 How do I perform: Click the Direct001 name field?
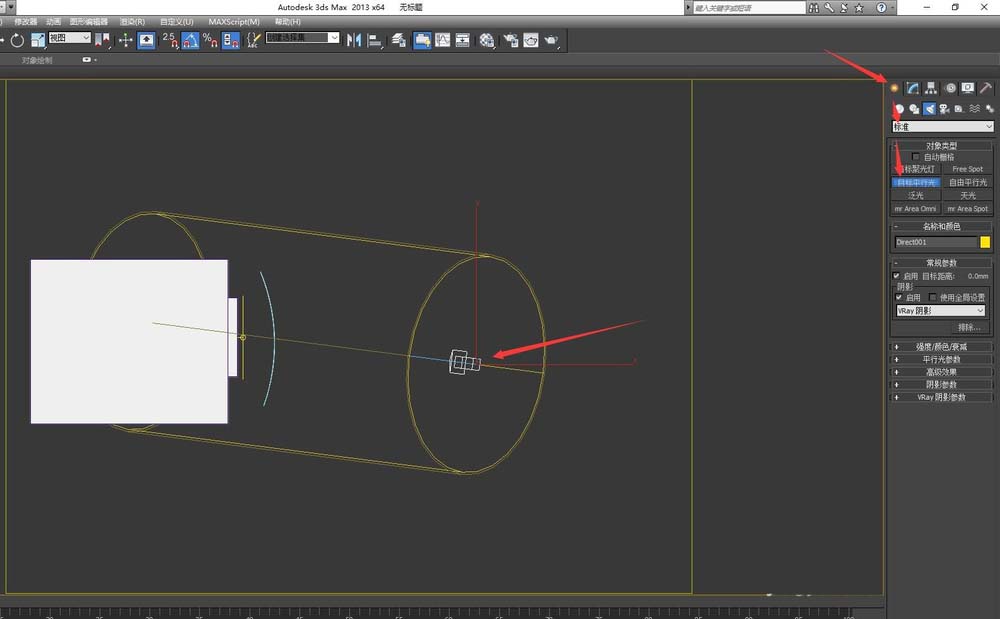935,242
